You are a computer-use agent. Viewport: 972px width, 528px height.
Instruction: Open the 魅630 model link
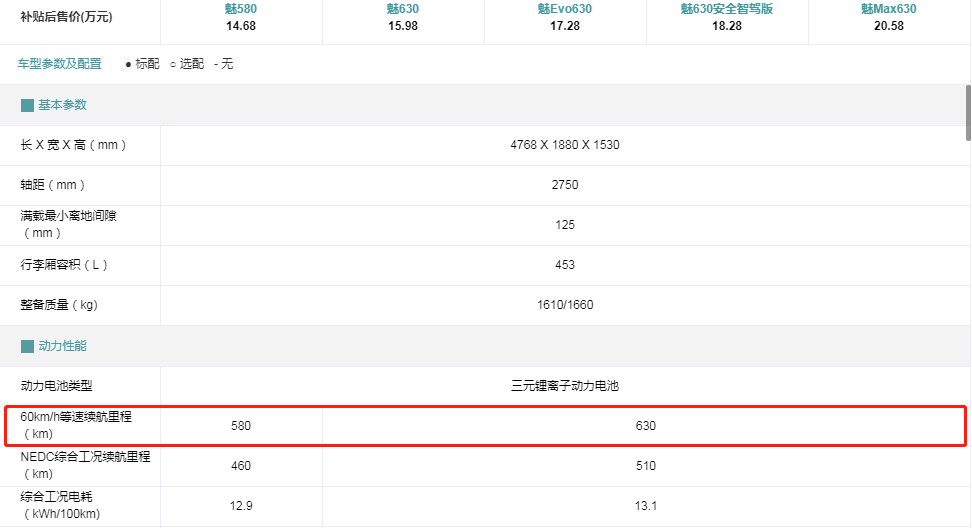[402, 9]
